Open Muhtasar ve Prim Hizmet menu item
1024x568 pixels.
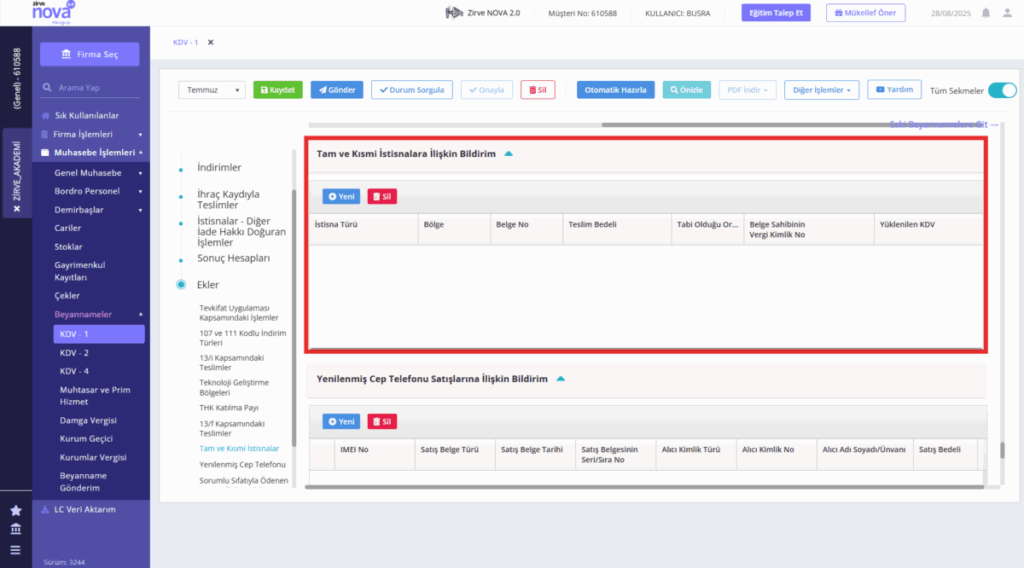point(95,396)
